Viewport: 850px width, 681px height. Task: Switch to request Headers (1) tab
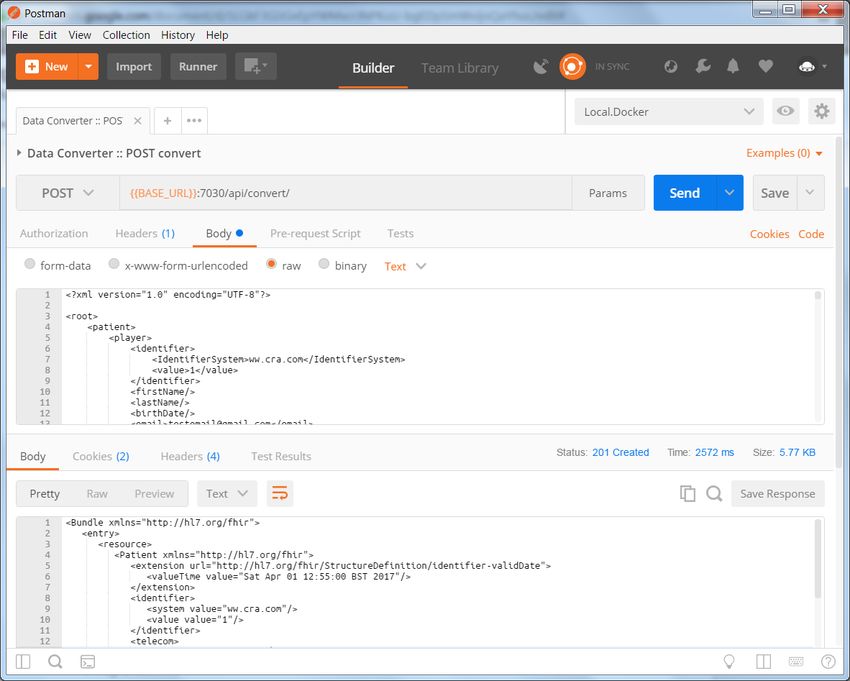click(145, 234)
